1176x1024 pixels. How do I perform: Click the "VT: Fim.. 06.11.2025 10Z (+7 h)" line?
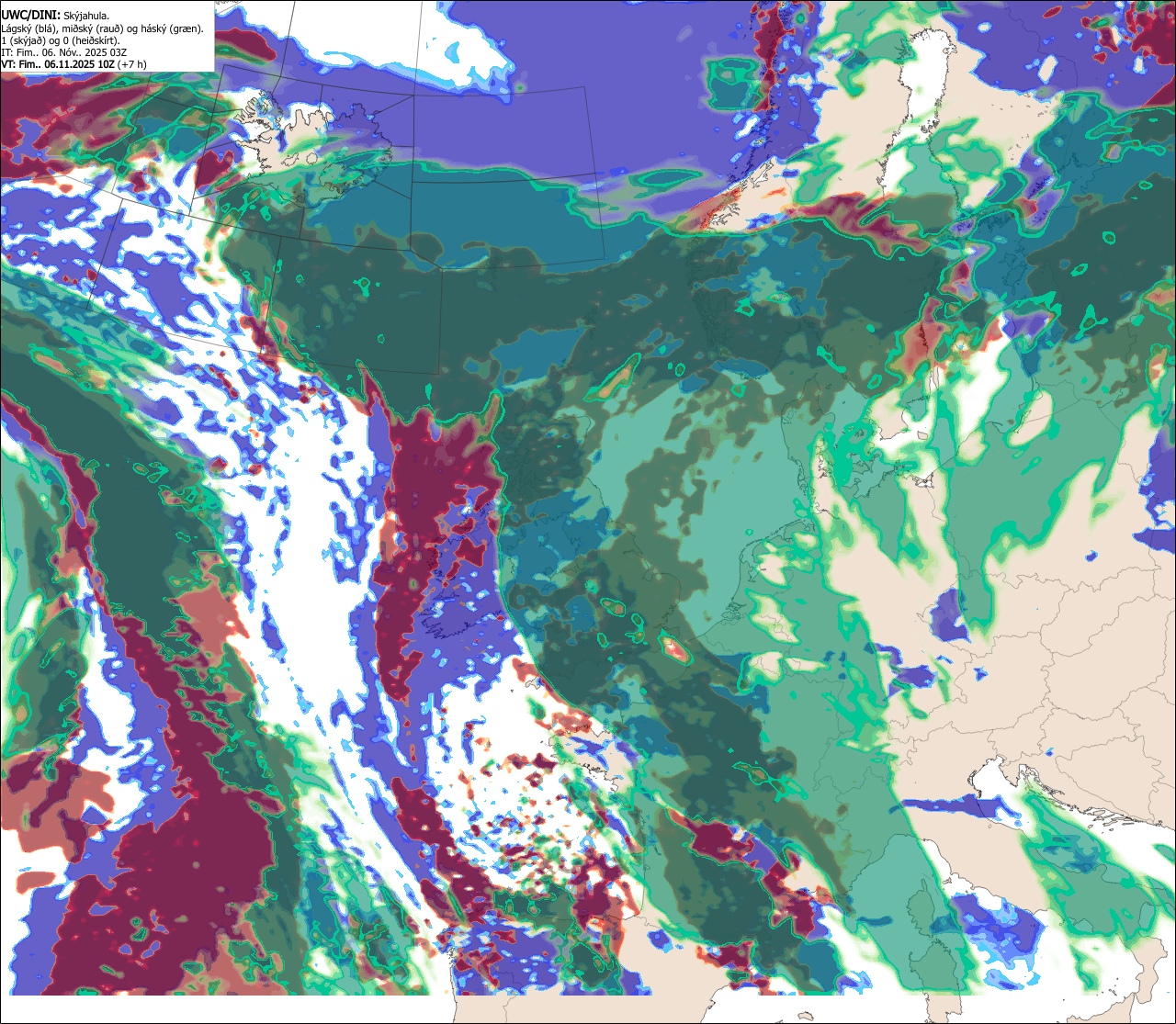tap(74, 64)
